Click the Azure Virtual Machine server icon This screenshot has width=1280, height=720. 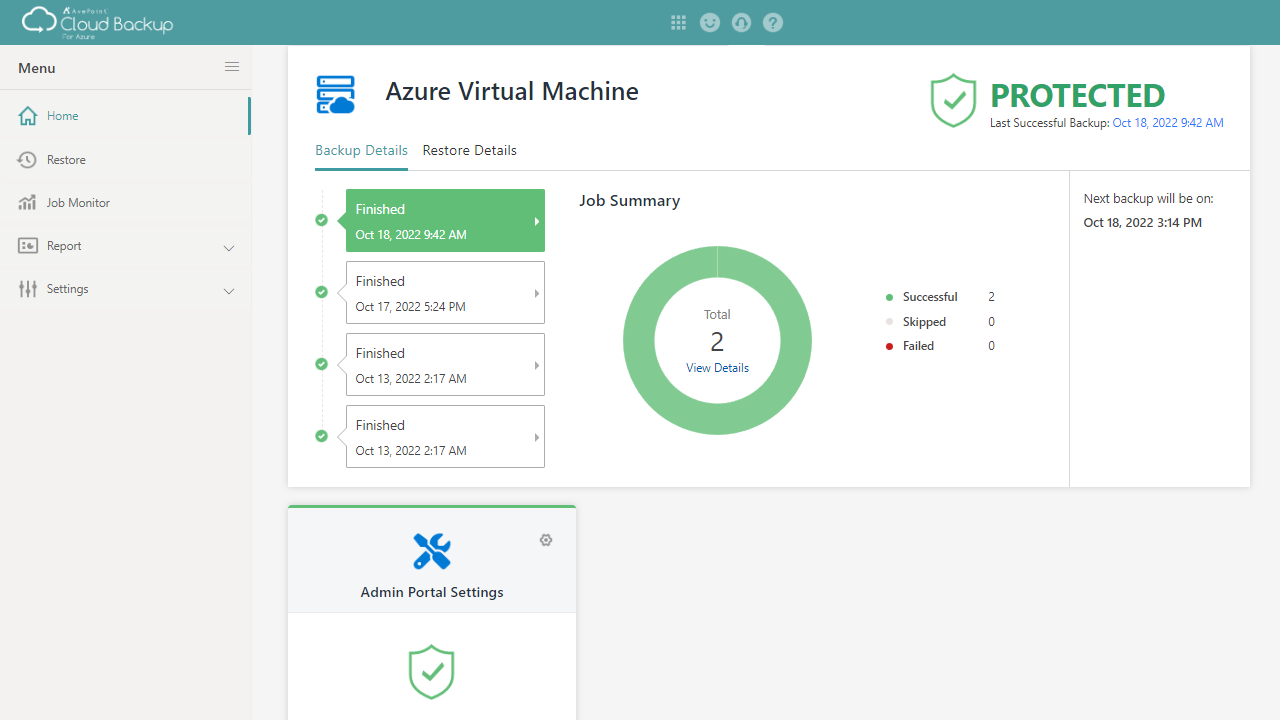click(x=336, y=95)
